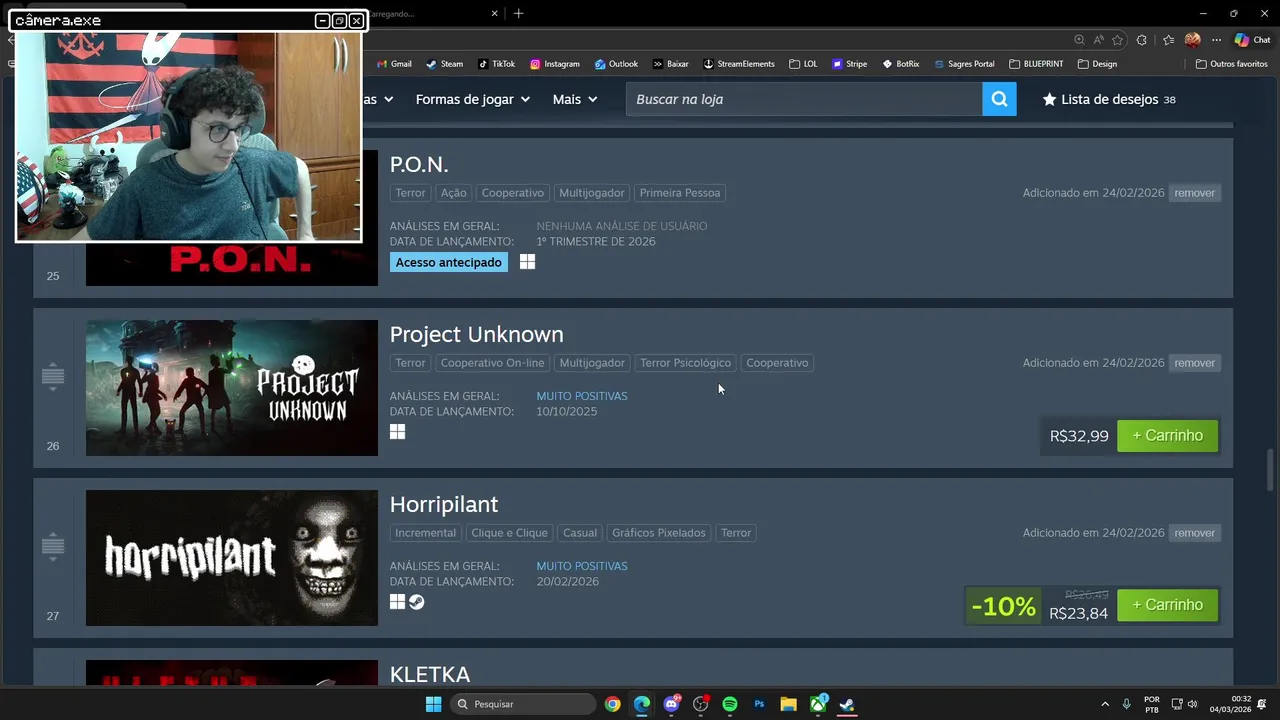Open the BLUEPRINT bookmarks folder

1036,64
